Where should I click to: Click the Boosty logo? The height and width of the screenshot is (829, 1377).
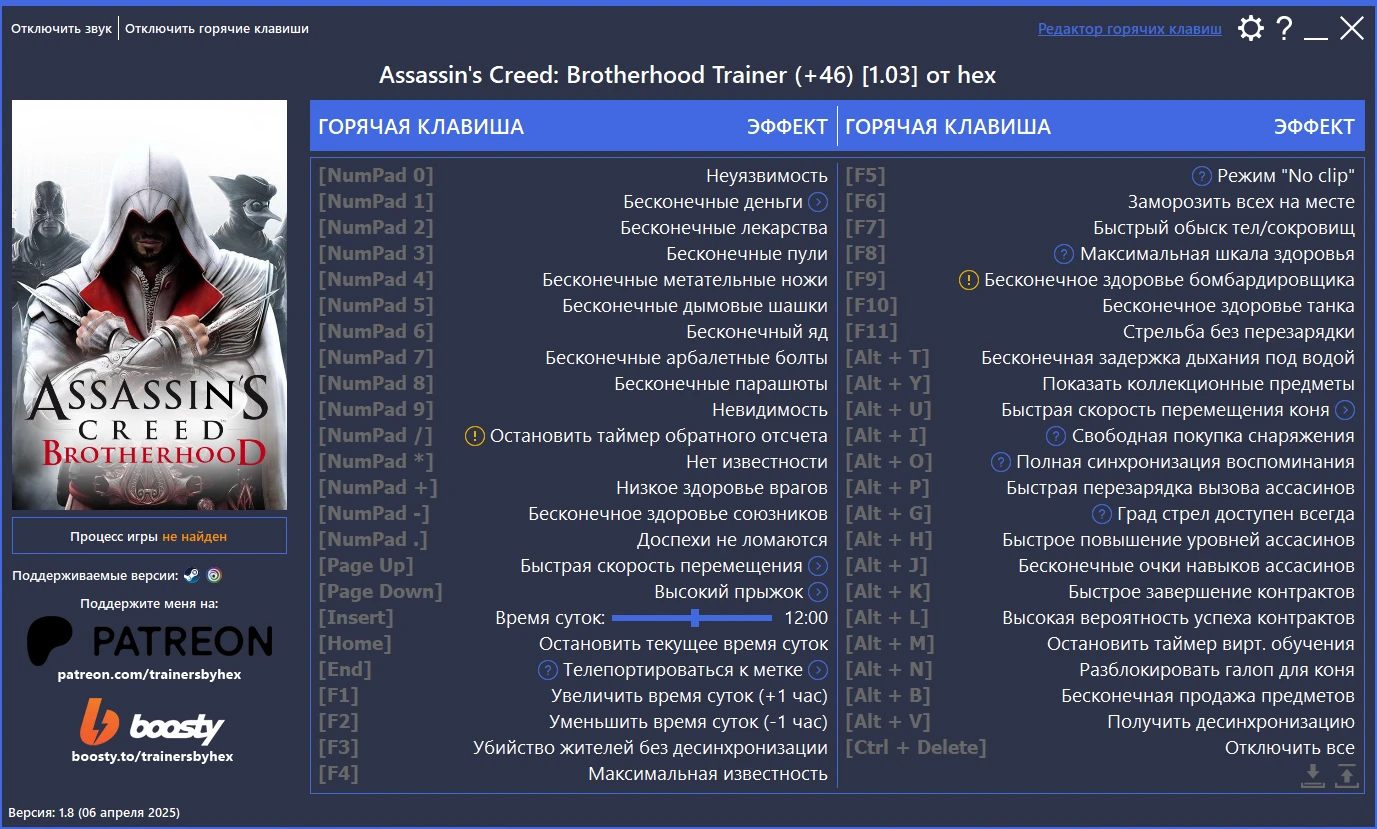point(148,722)
